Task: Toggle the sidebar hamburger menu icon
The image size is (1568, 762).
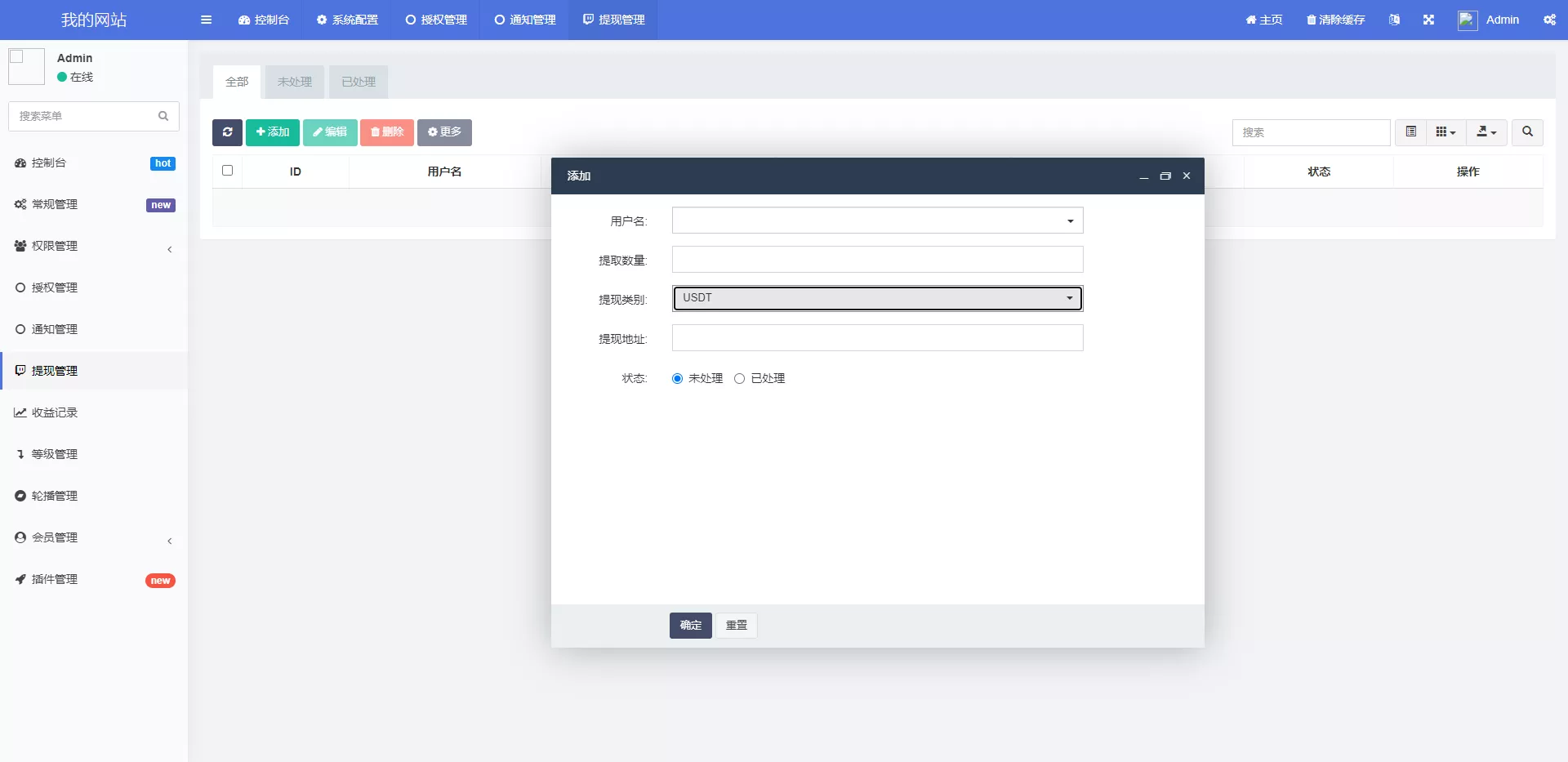Action: 206,20
